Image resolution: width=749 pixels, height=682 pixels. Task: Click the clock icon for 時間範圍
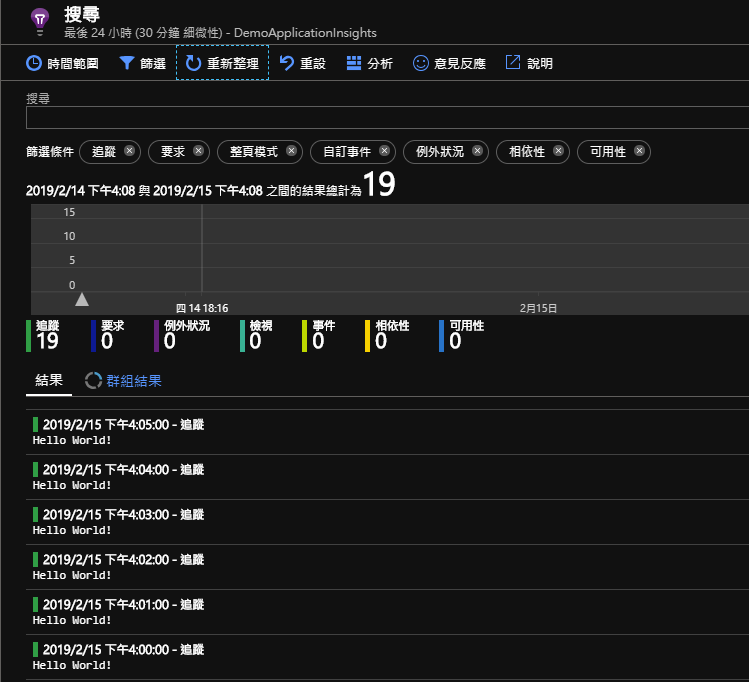click(34, 63)
